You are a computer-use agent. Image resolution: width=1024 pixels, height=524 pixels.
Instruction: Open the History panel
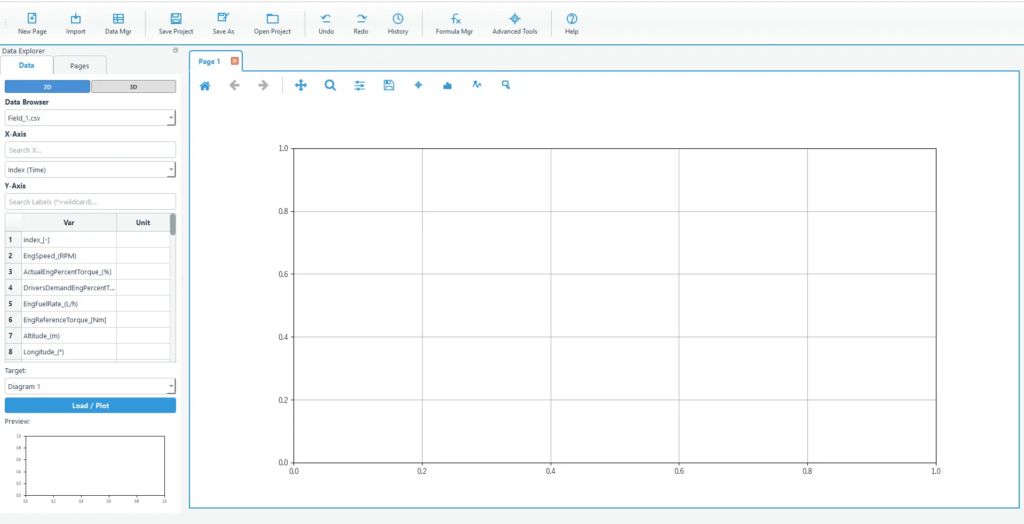pyautogui.click(x=398, y=23)
